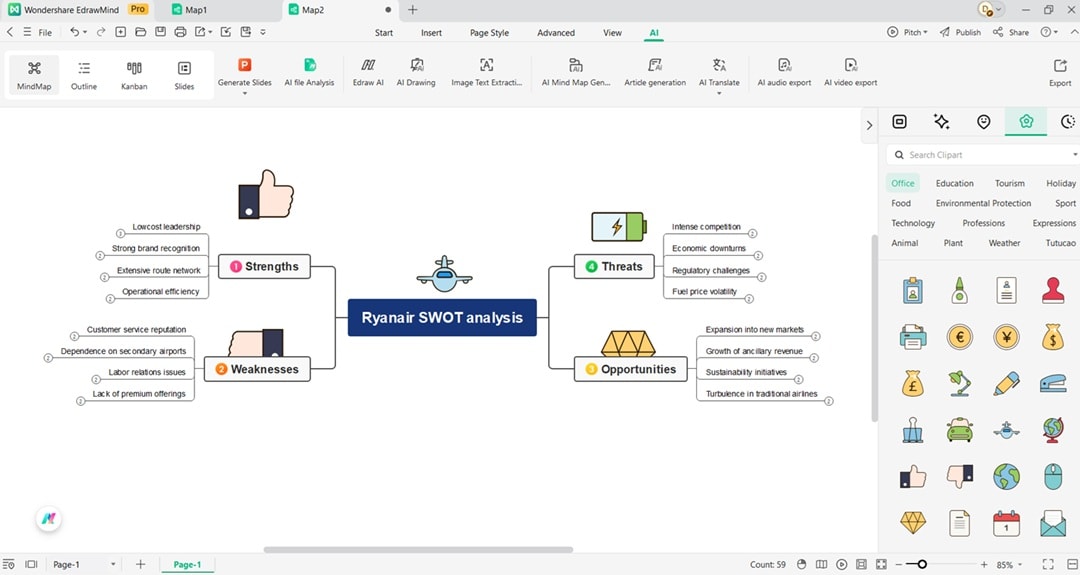
Task: Toggle the status bar collapse icon
Action: [x=1072, y=564]
